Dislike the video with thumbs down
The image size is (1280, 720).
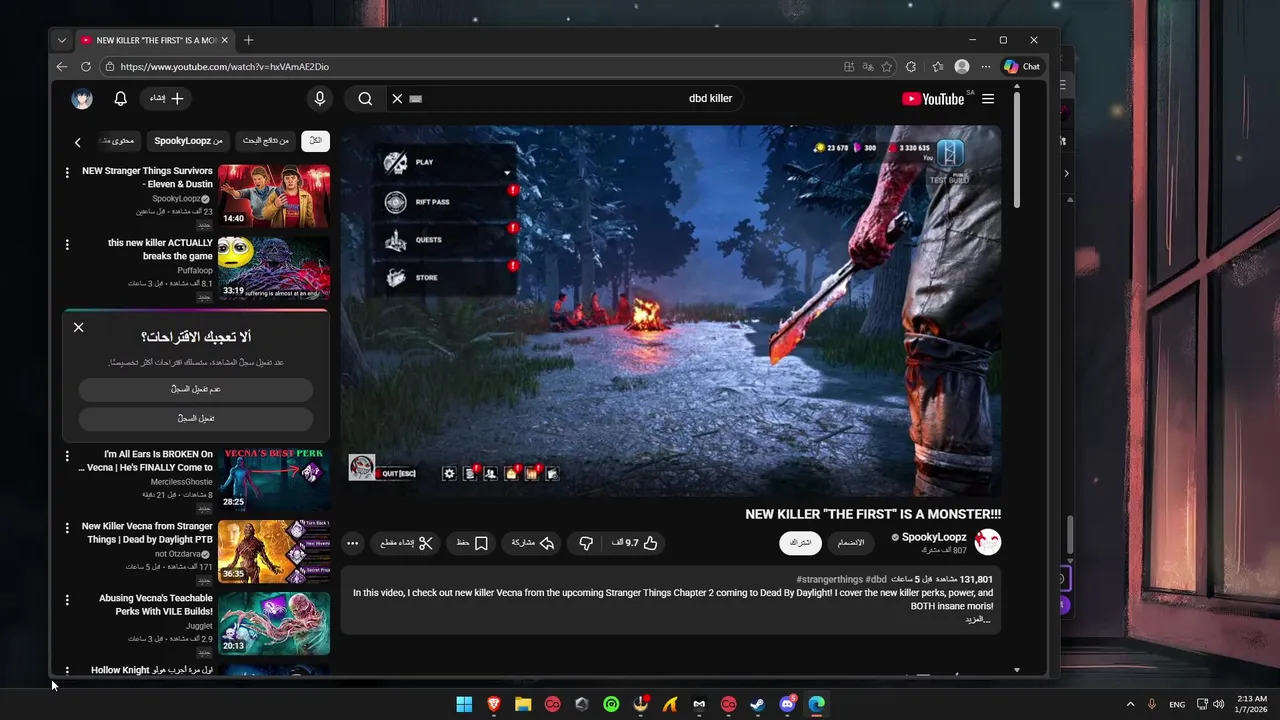[x=586, y=543]
